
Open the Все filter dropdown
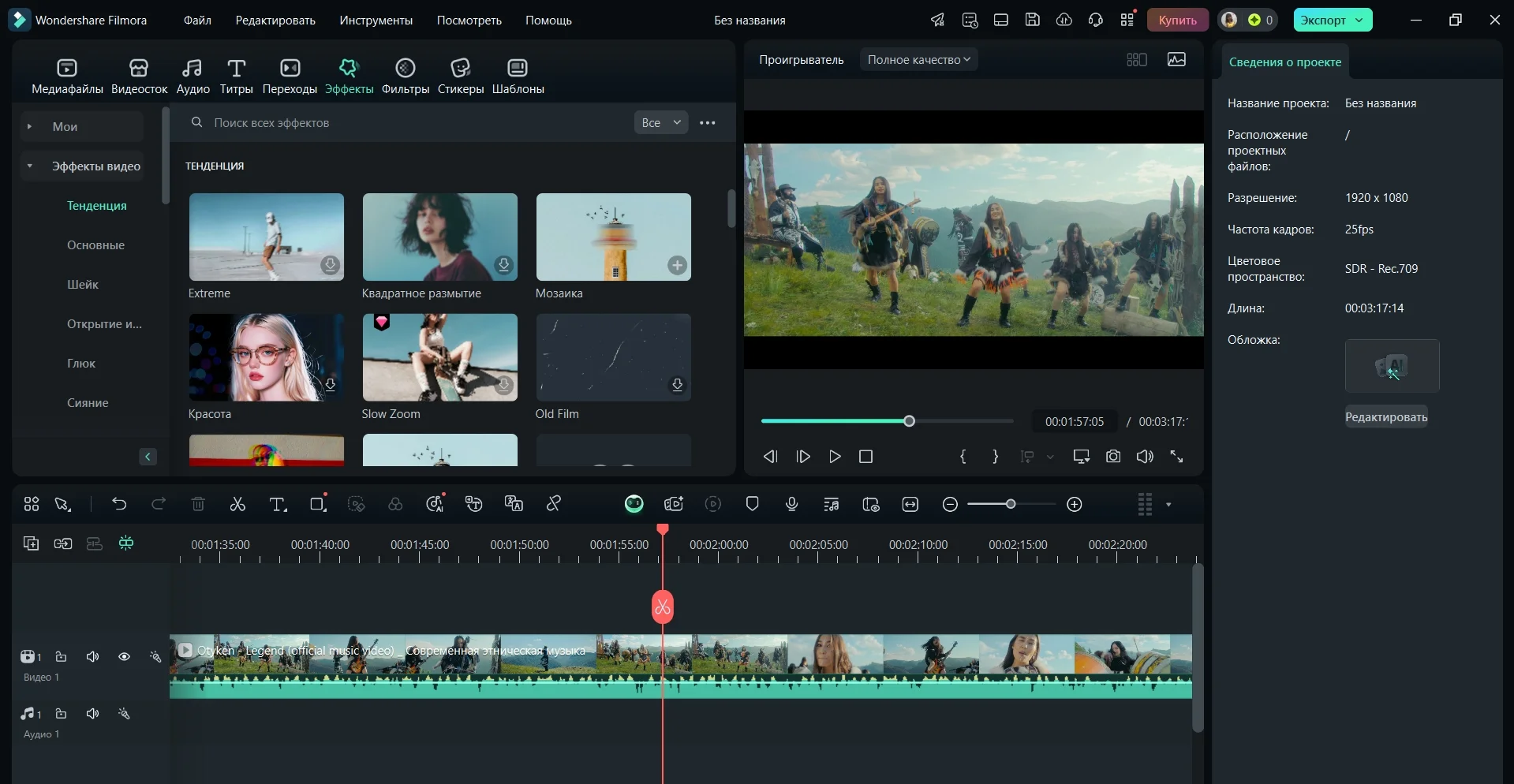click(661, 123)
